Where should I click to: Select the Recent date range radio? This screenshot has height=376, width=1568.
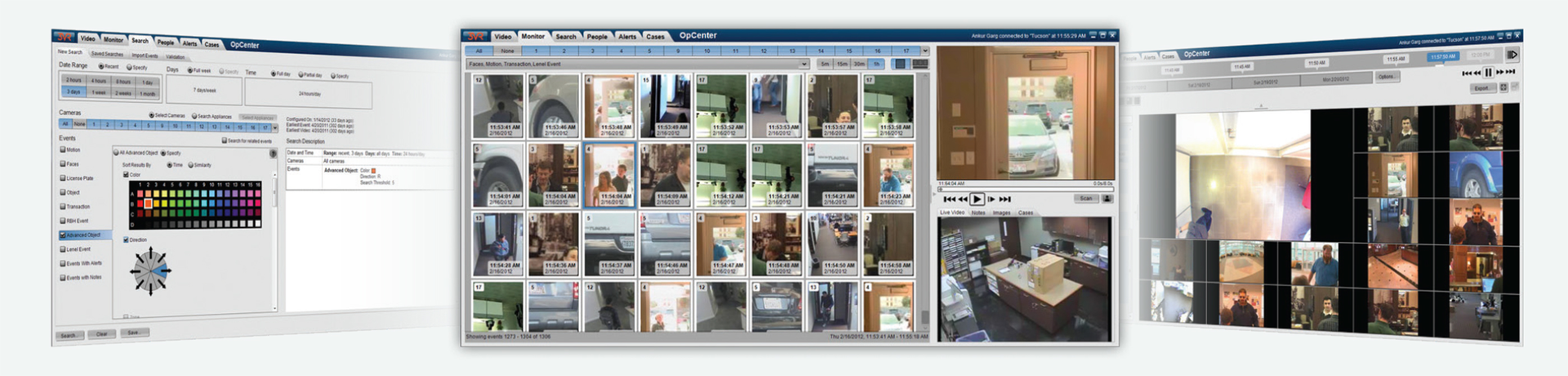click(x=101, y=66)
